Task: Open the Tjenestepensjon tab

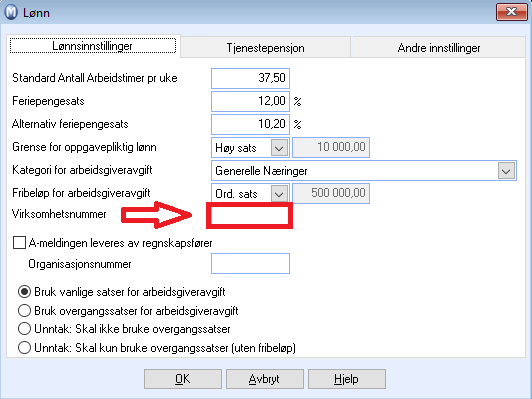Action: tap(265, 48)
